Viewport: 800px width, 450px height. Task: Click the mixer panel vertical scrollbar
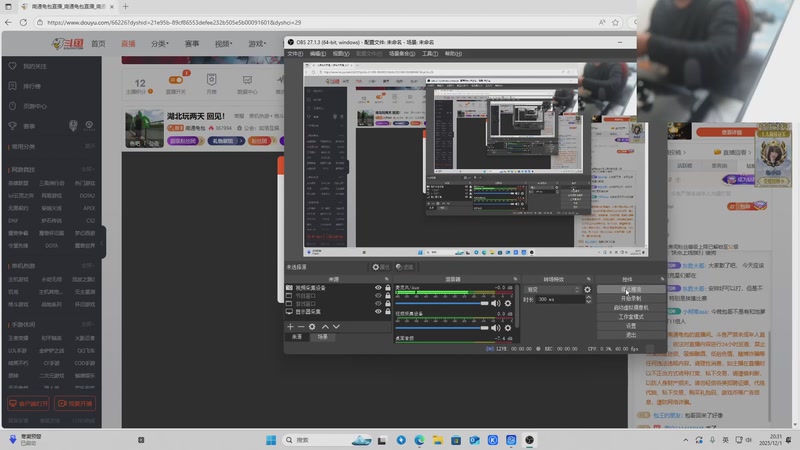pyautogui.click(x=517, y=306)
